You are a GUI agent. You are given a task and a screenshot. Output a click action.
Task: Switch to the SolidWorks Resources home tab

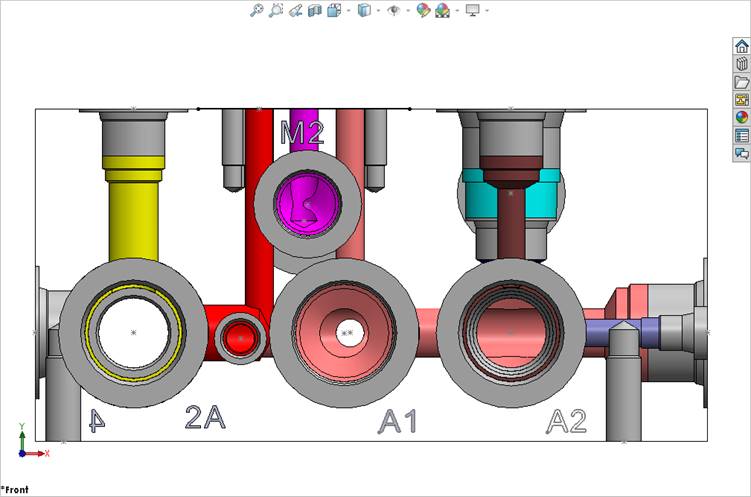(741, 45)
